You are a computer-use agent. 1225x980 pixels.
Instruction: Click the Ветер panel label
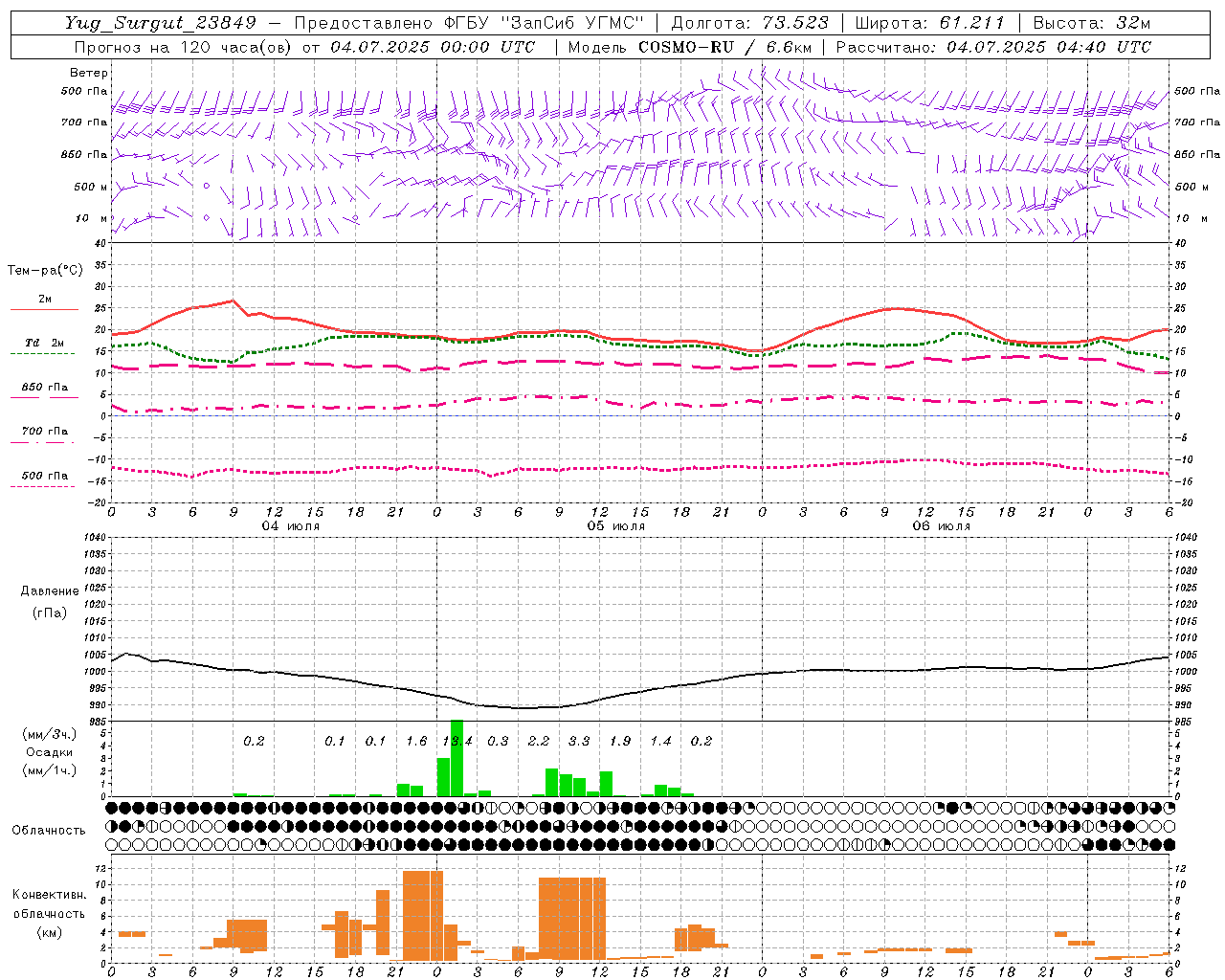pyautogui.click(x=89, y=73)
